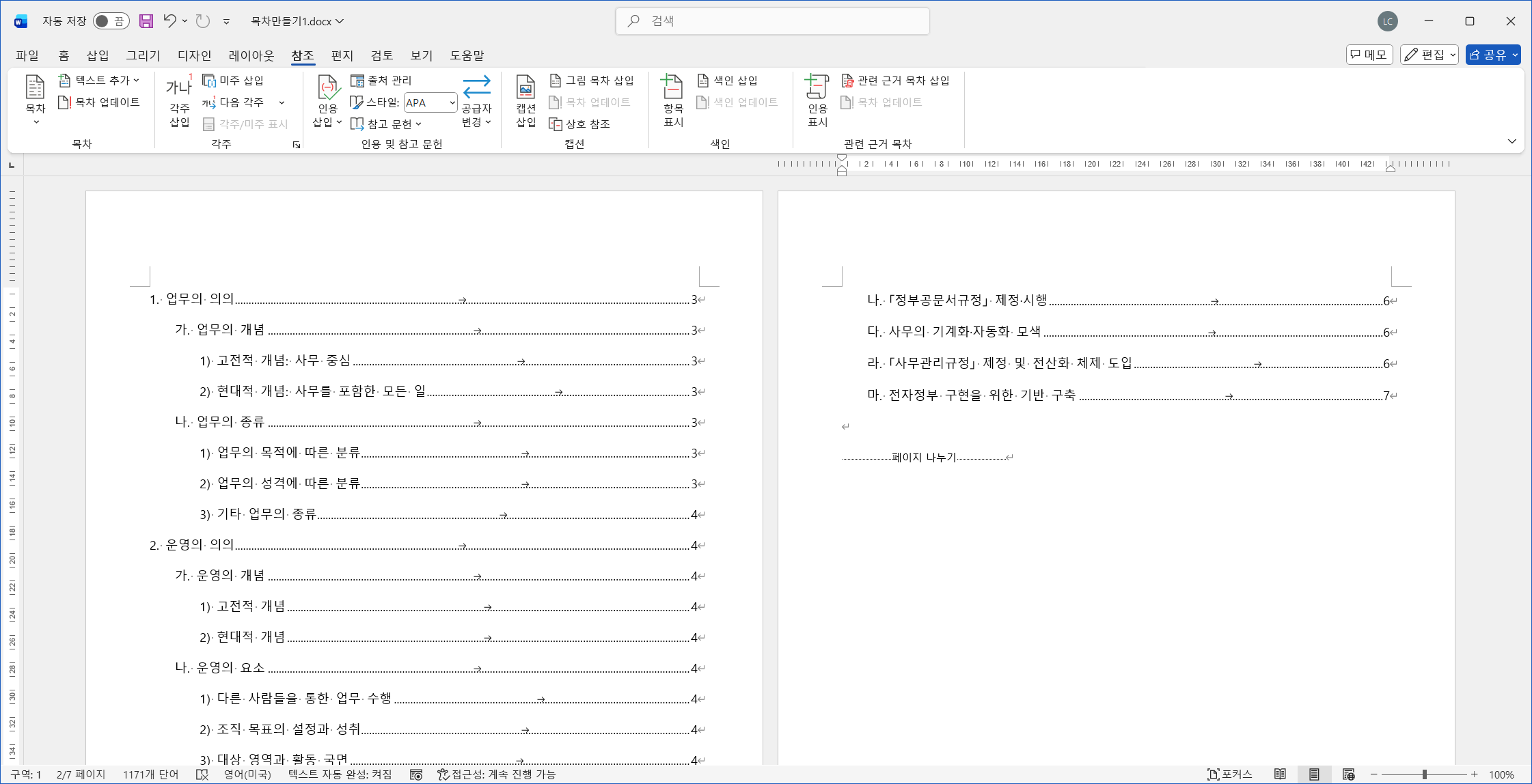1532x784 pixels.
Task: Click the Undo arrow icon
Action: coord(169,21)
